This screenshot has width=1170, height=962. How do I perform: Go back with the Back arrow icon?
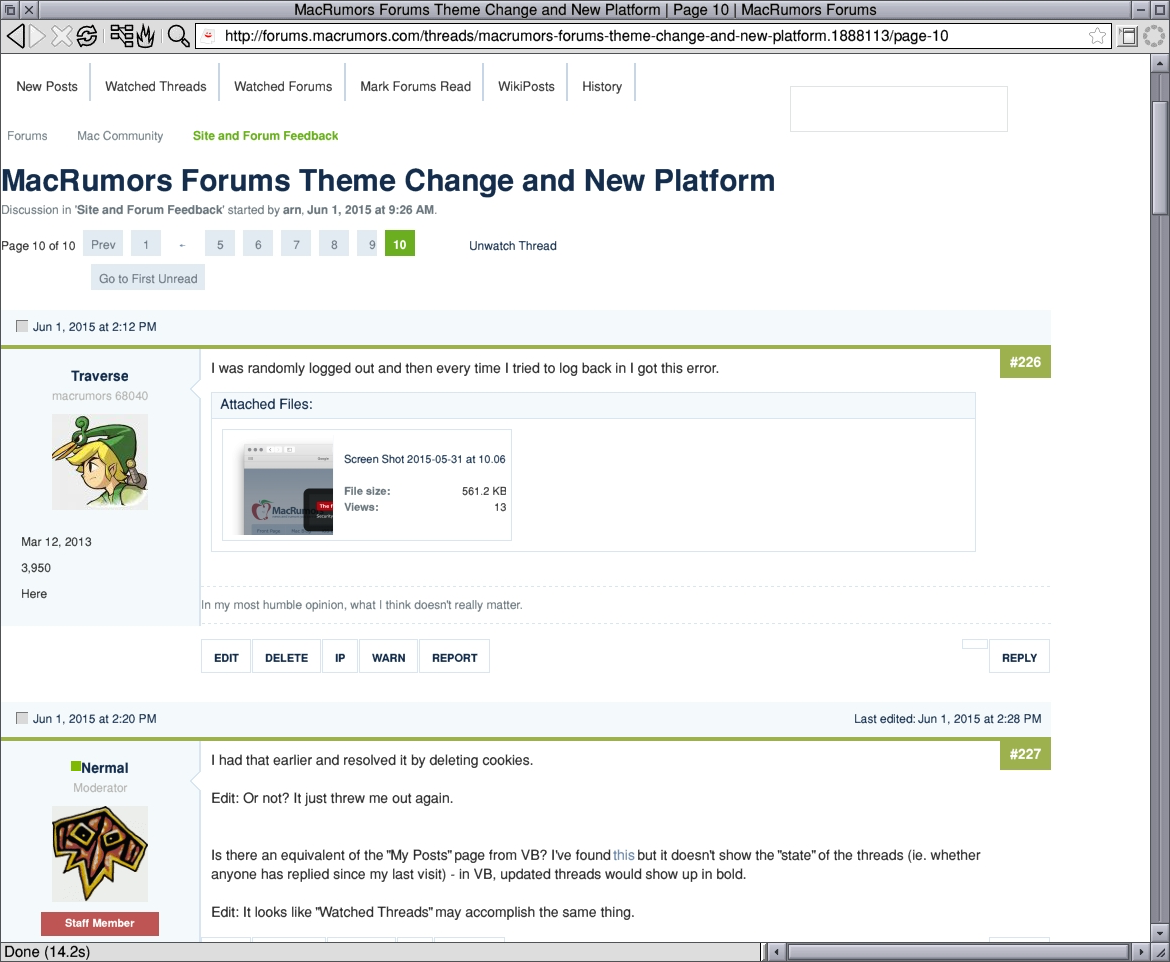pos(16,35)
